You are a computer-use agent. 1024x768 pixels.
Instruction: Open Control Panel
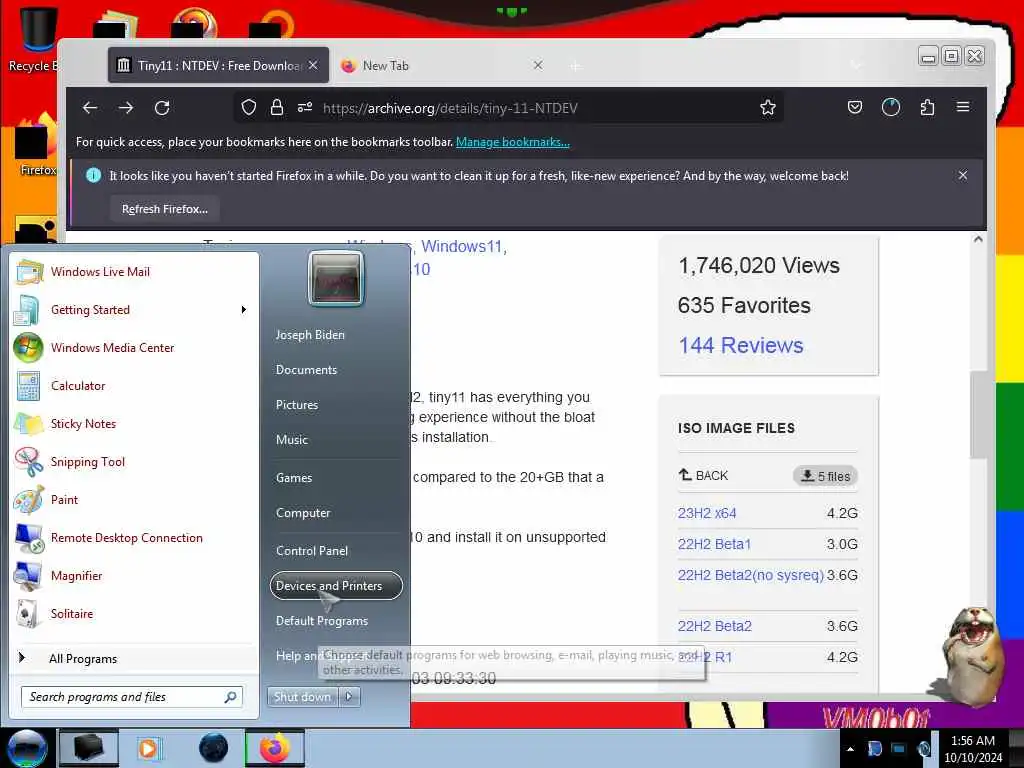pos(336,551)
